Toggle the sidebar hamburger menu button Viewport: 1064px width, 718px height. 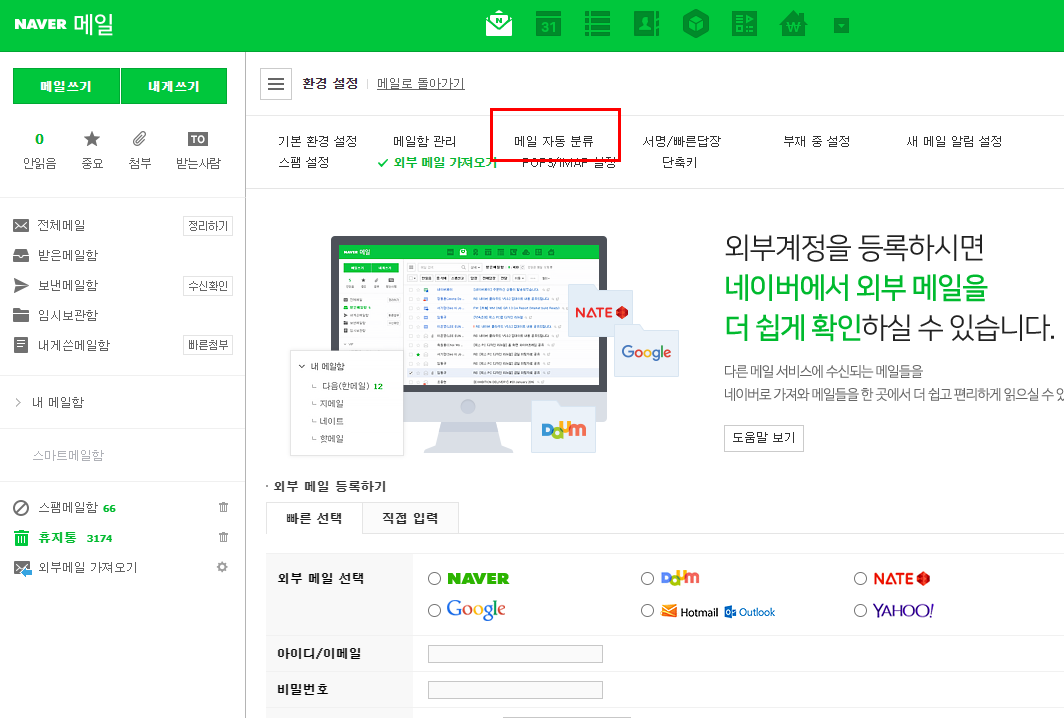coord(276,84)
